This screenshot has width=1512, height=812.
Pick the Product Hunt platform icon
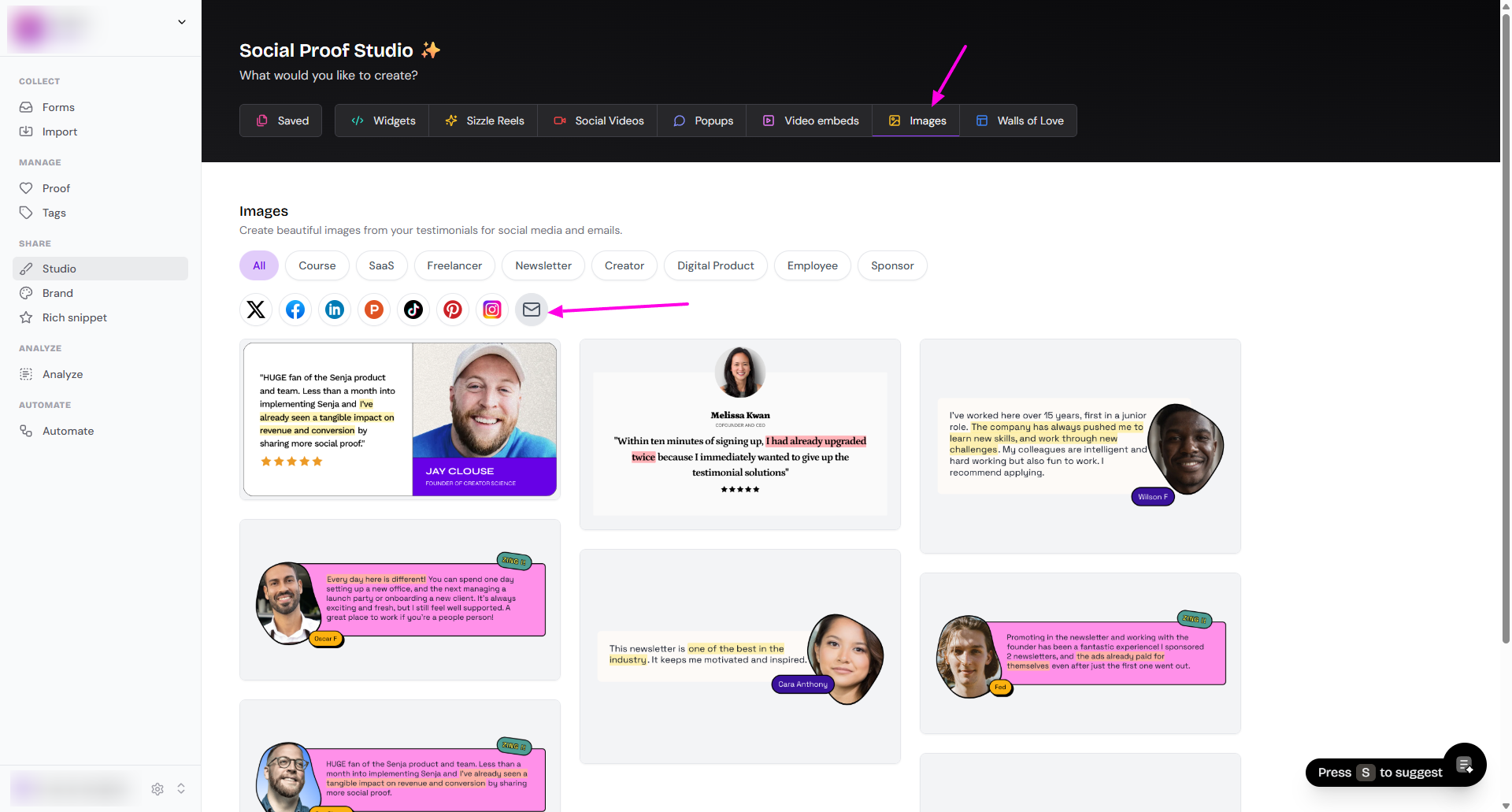(x=374, y=310)
